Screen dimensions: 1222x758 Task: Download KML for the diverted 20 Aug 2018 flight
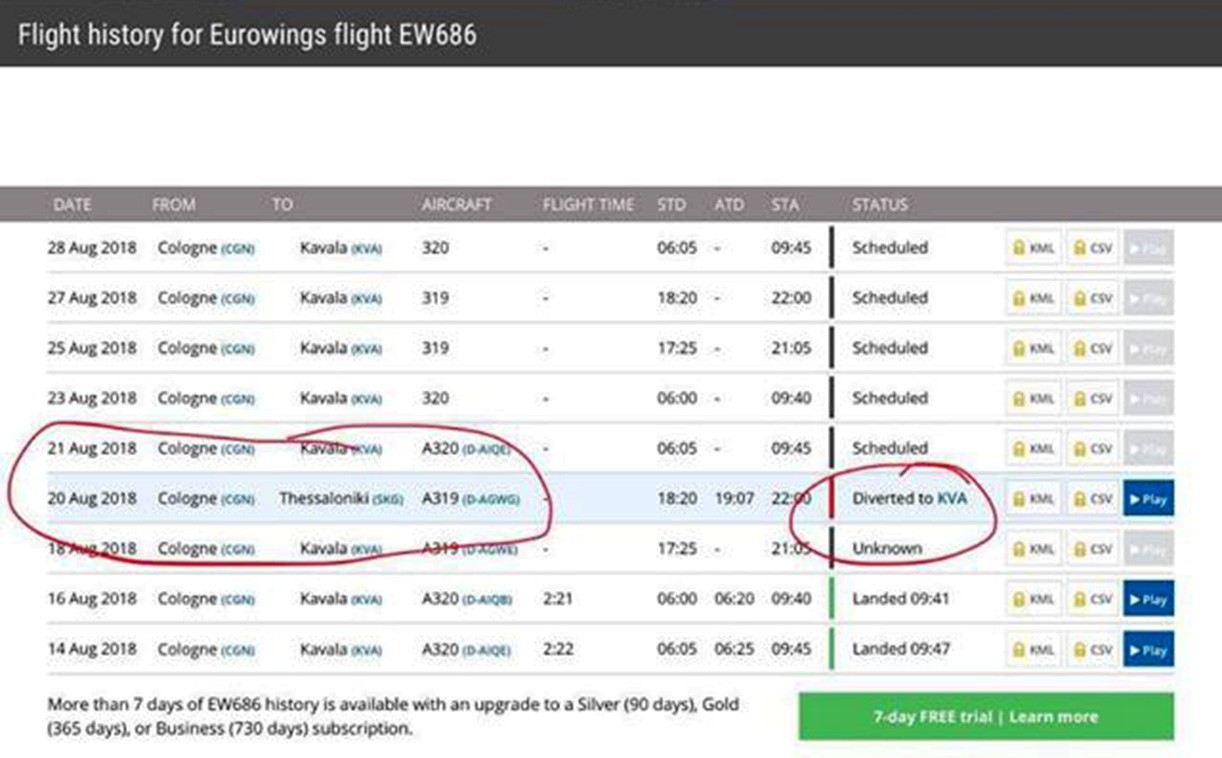[1033, 499]
